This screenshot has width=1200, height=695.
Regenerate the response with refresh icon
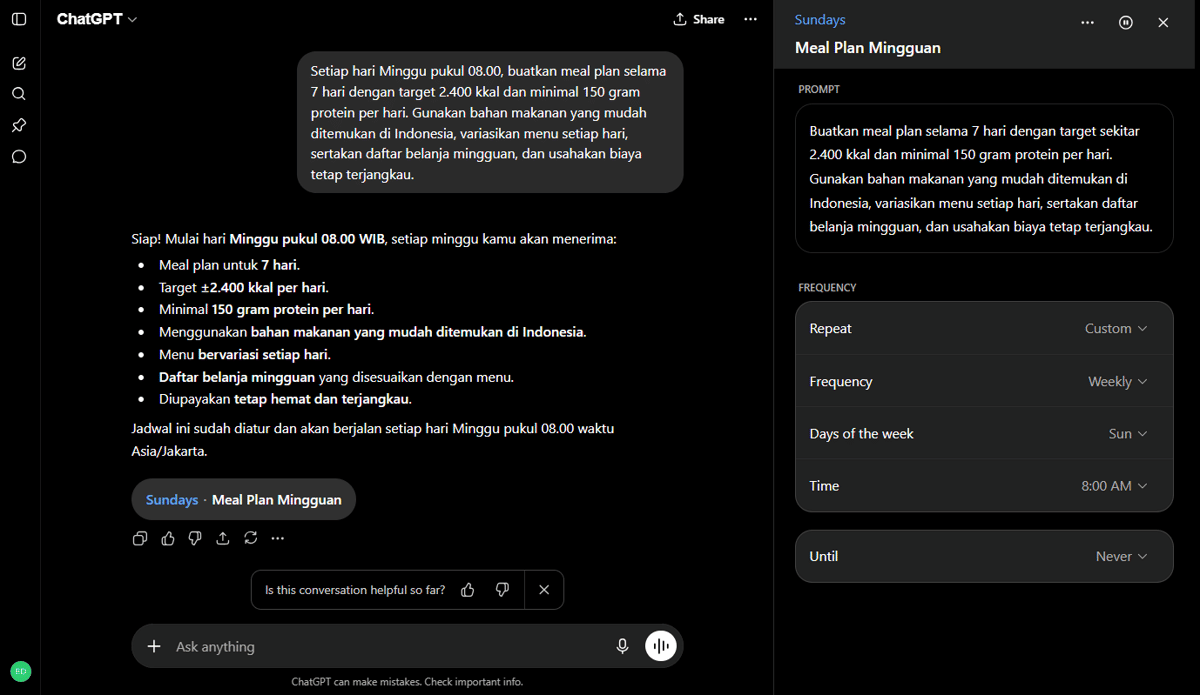[x=251, y=538]
